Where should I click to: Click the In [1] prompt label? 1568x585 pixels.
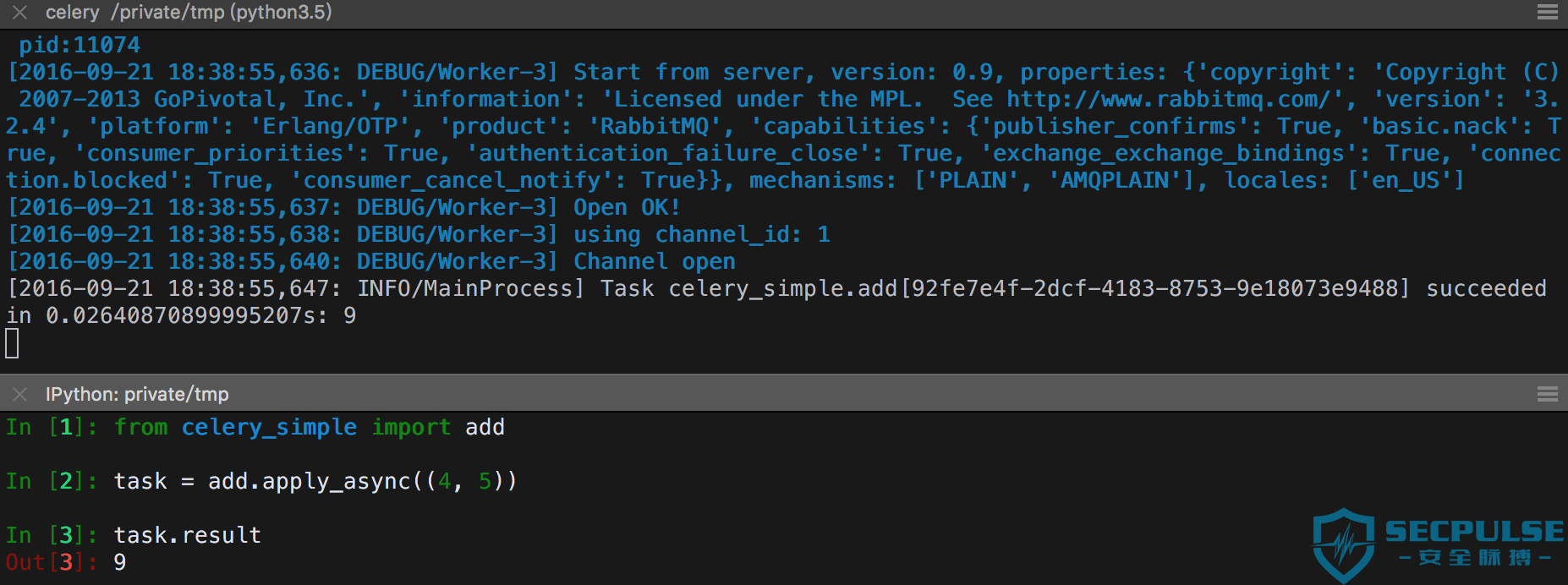[x=52, y=427]
